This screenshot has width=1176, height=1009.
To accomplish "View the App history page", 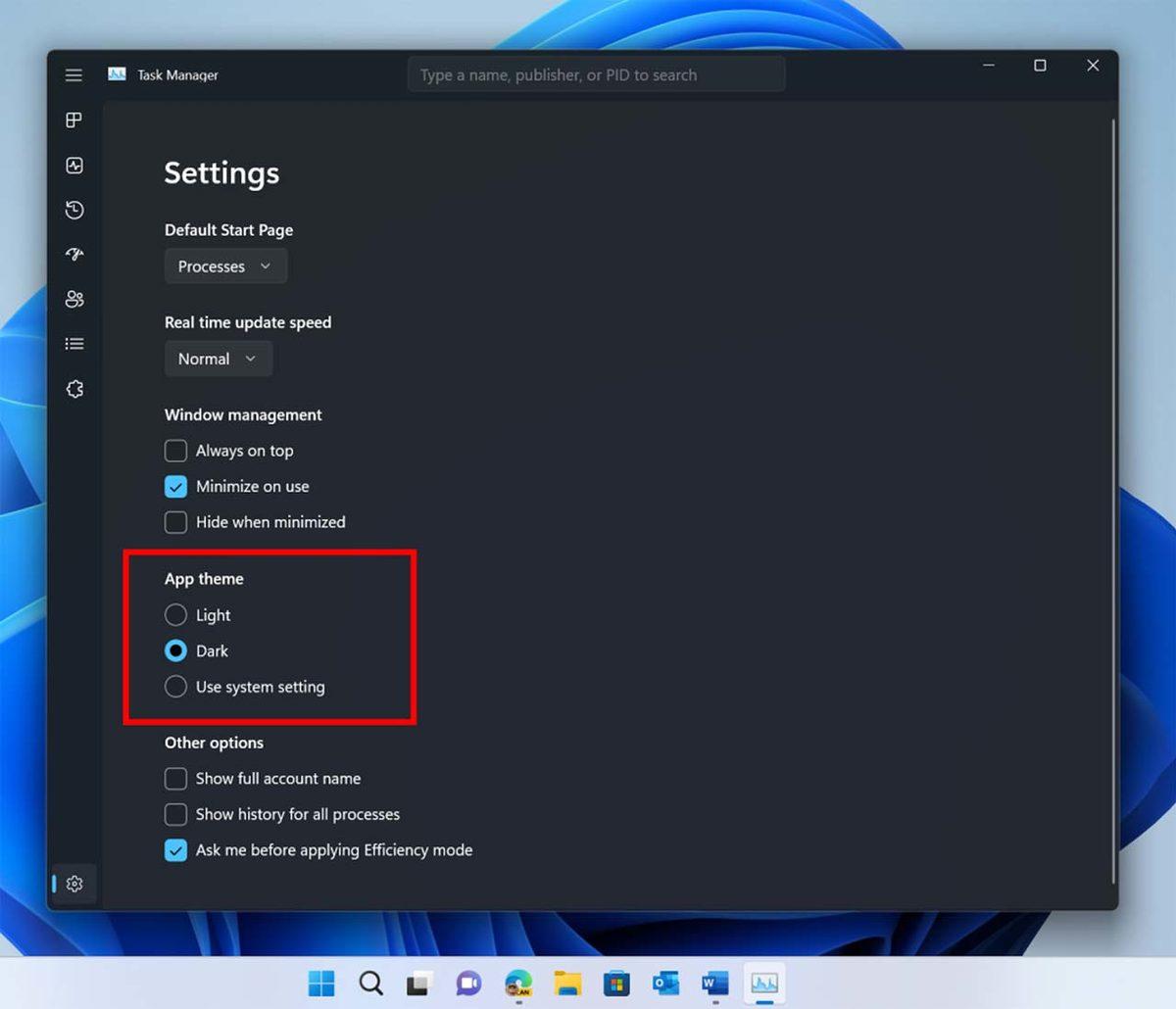I will (73, 210).
